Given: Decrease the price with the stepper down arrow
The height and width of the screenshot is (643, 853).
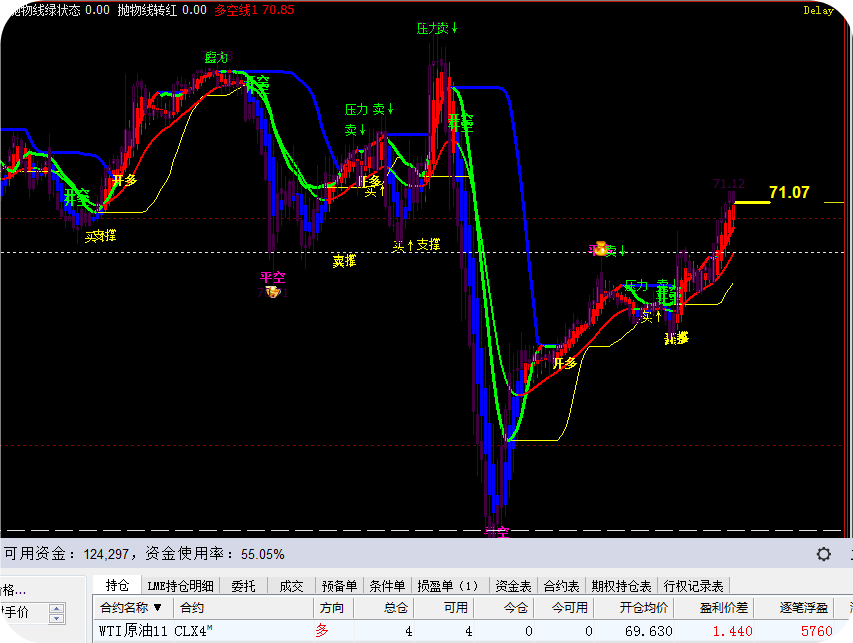Looking at the screenshot, I should (x=57, y=619).
